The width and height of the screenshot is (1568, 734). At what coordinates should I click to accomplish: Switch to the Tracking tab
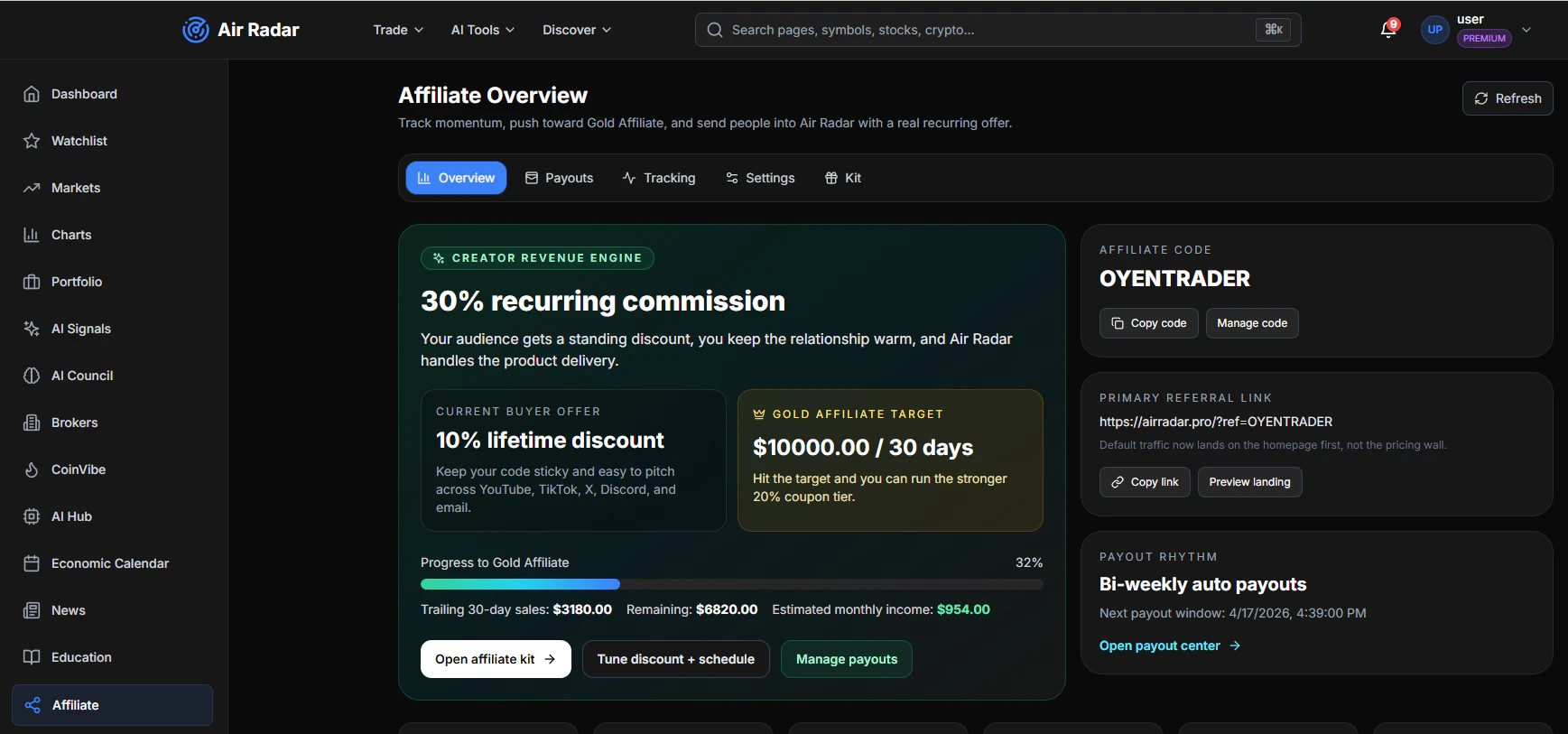(659, 178)
